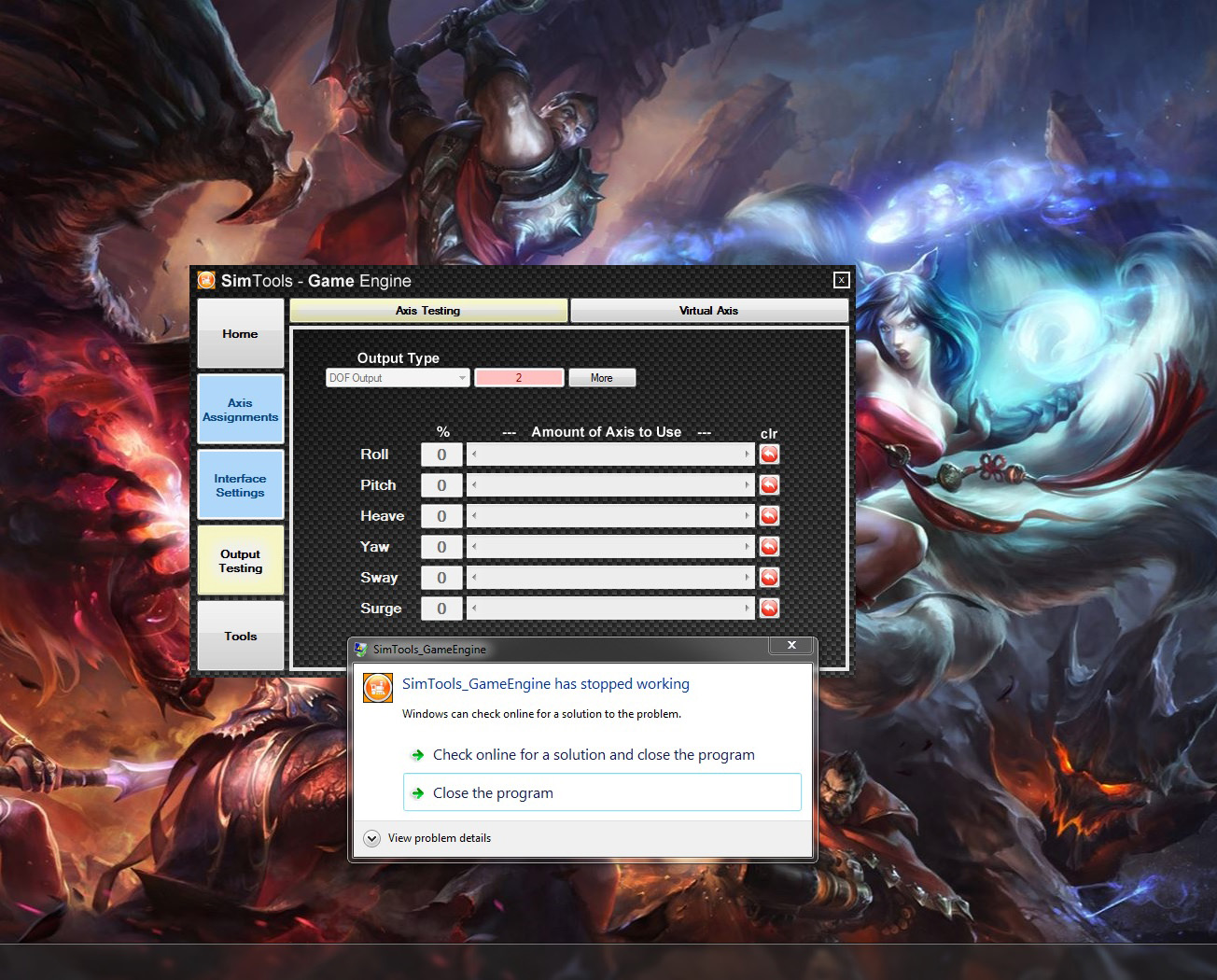
Task: Click the Sway axis amount slider
Action: coord(610,578)
